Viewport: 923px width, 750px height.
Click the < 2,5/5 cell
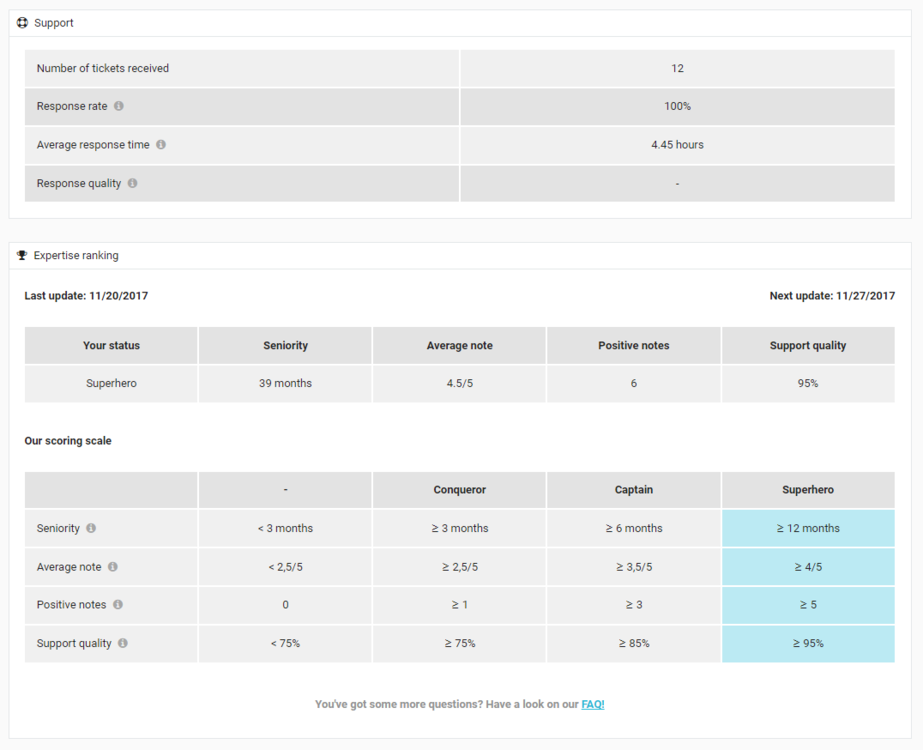tap(285, 567)
